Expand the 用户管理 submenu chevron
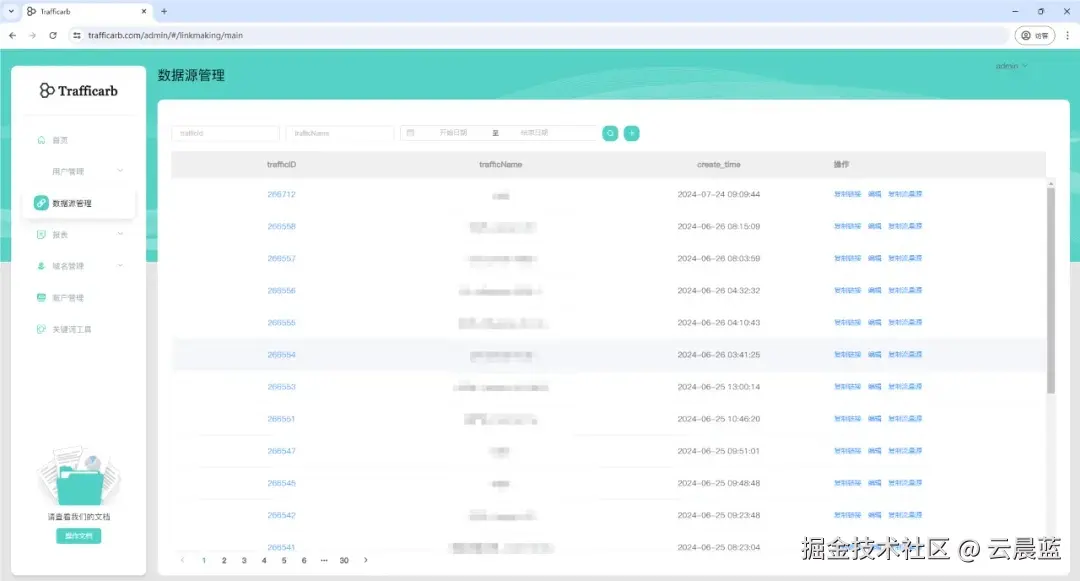This screenshot has height=581, width=1080. click(x=121, y=171)
